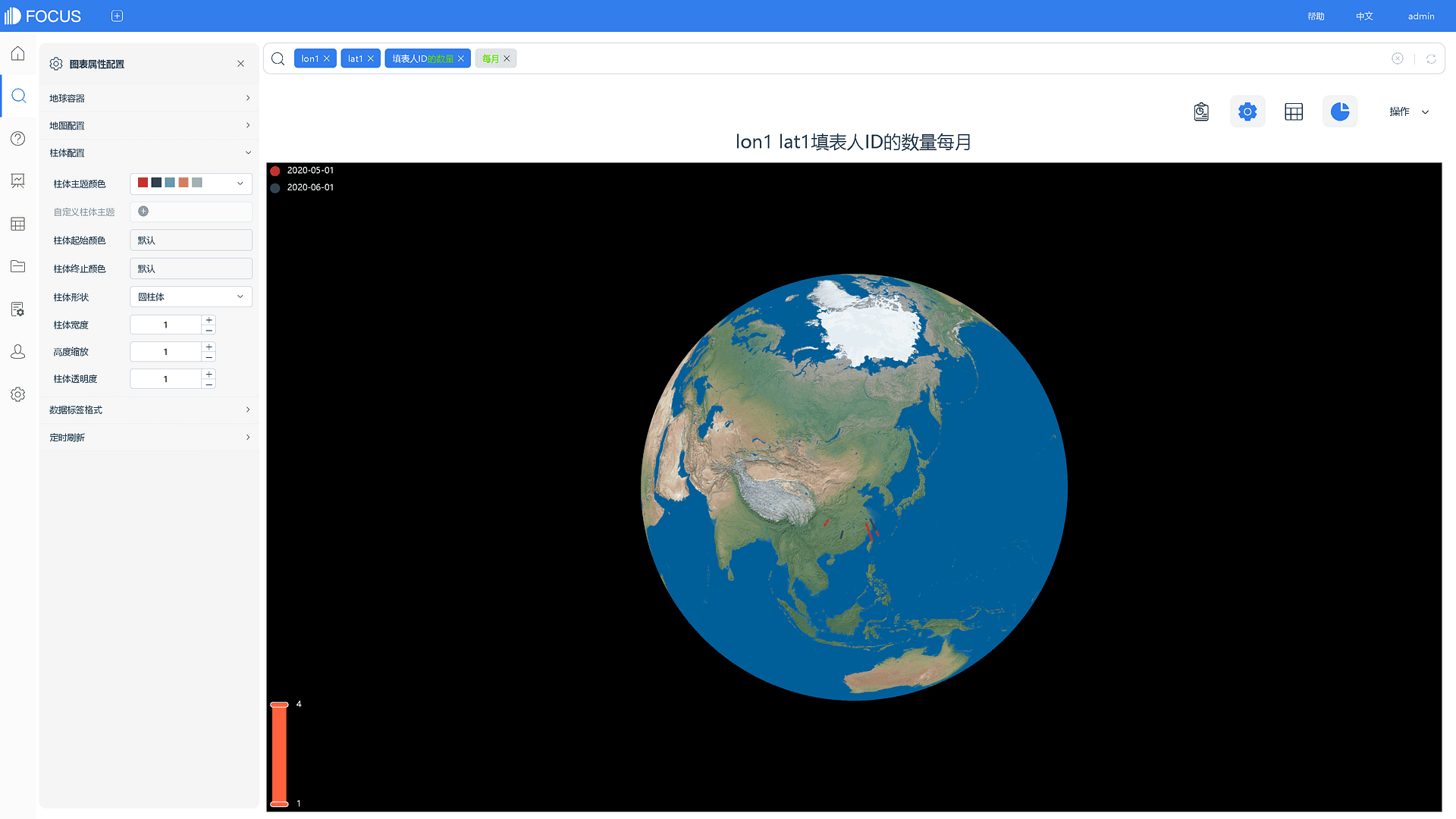Remove the 填表人ID的数量 tag
The image size is (1456, 819).
461,58
